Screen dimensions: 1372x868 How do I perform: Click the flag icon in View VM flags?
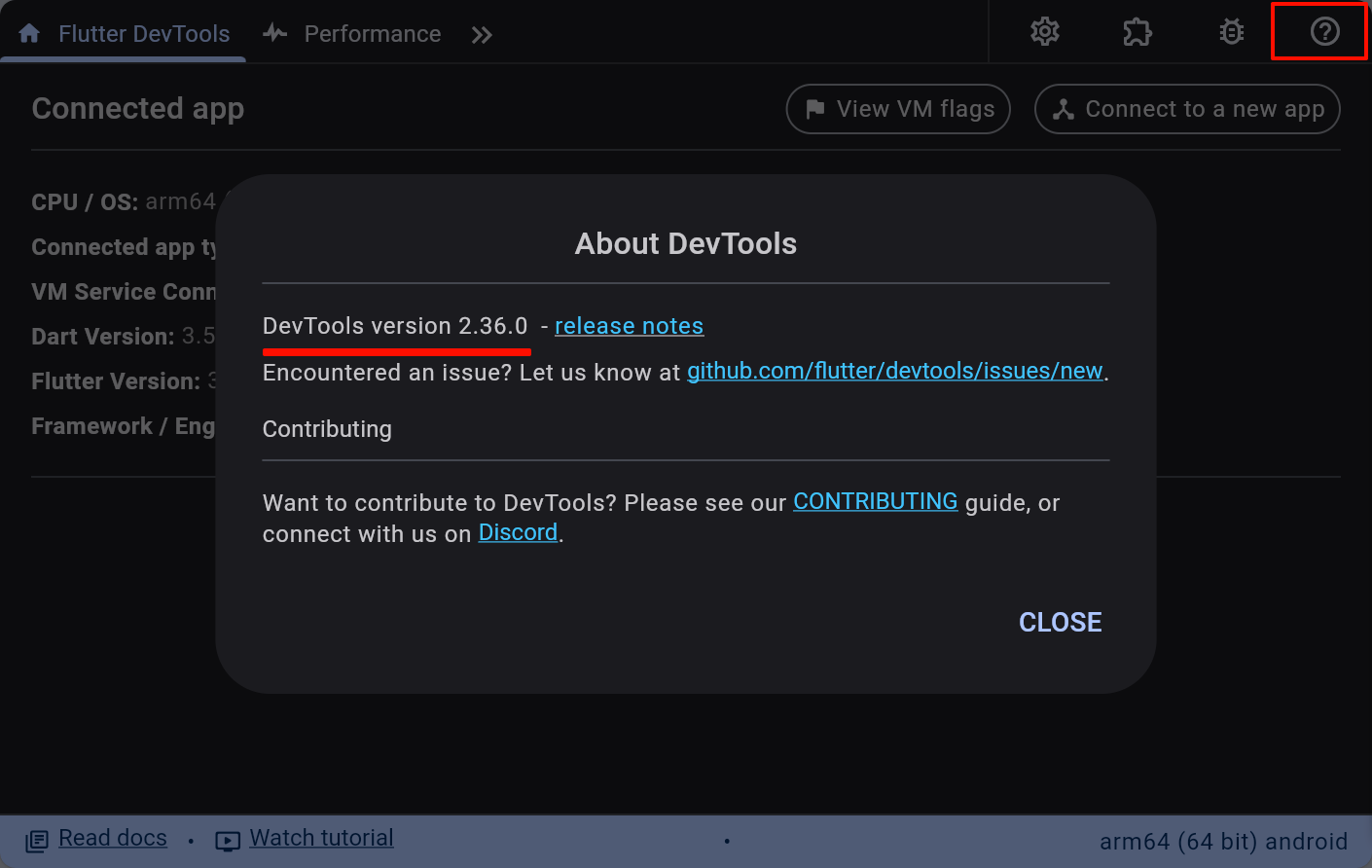[x=815, y=109]
